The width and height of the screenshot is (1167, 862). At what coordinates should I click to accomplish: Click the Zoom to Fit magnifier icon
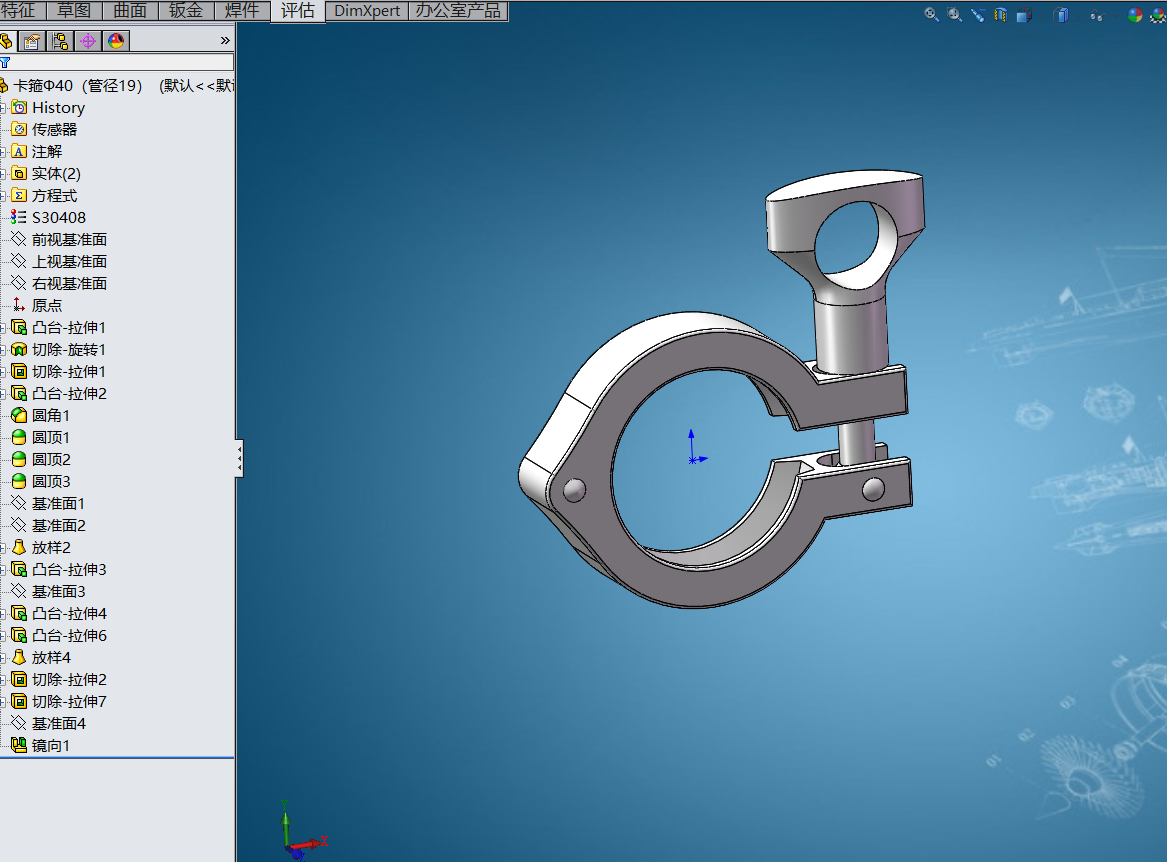(x=931, y=14)
